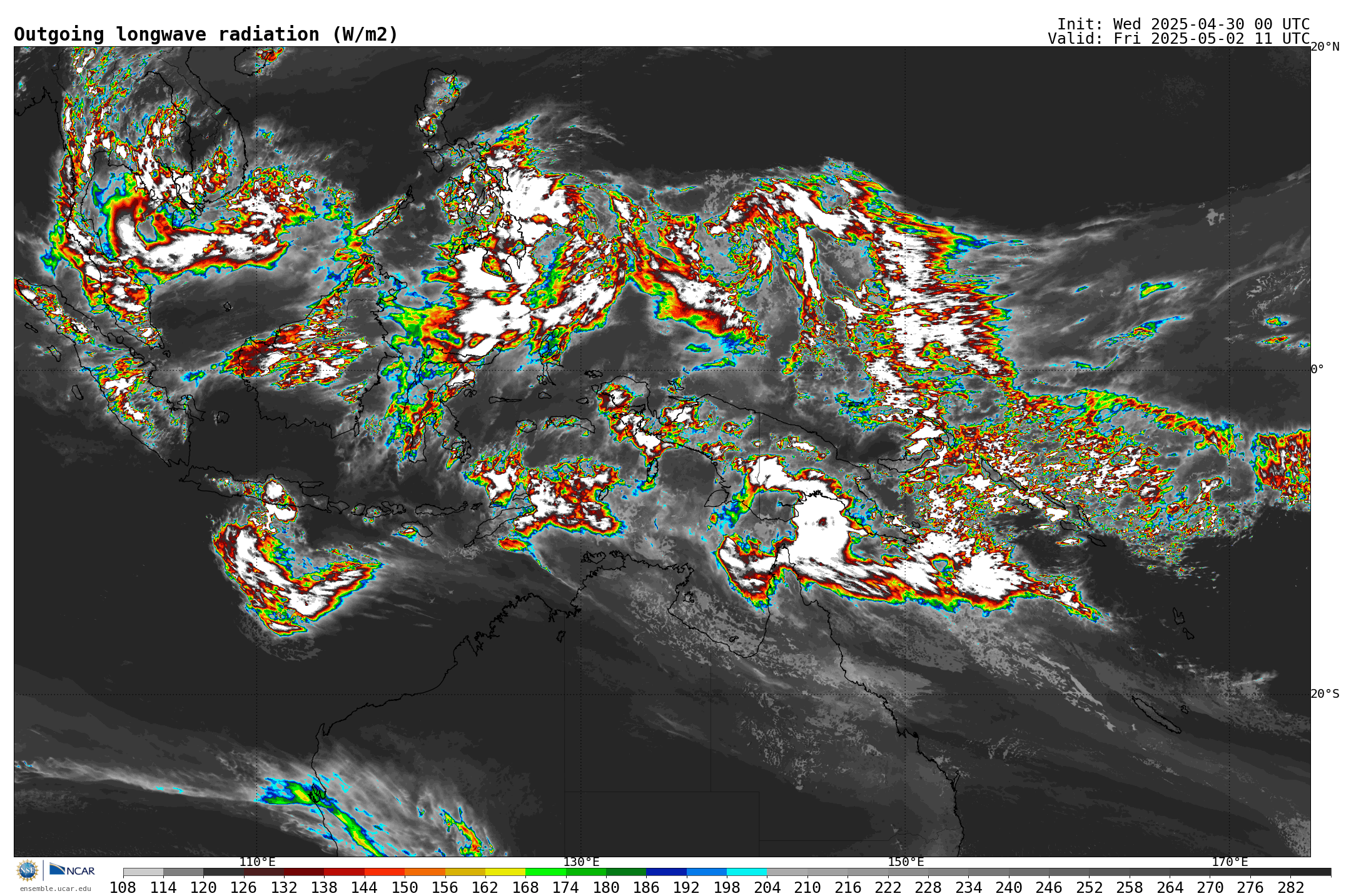
Task: Open the ensemble.ucar.edu link text
Action: click(55, 888)
